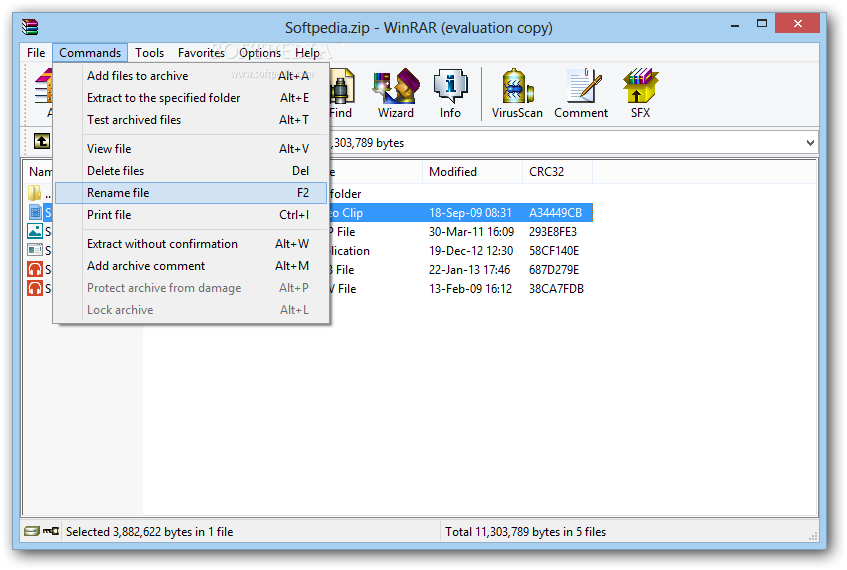This screenshot has height=570, width=847.
Task: Open the File menu
Action: [x=36, y=52]
